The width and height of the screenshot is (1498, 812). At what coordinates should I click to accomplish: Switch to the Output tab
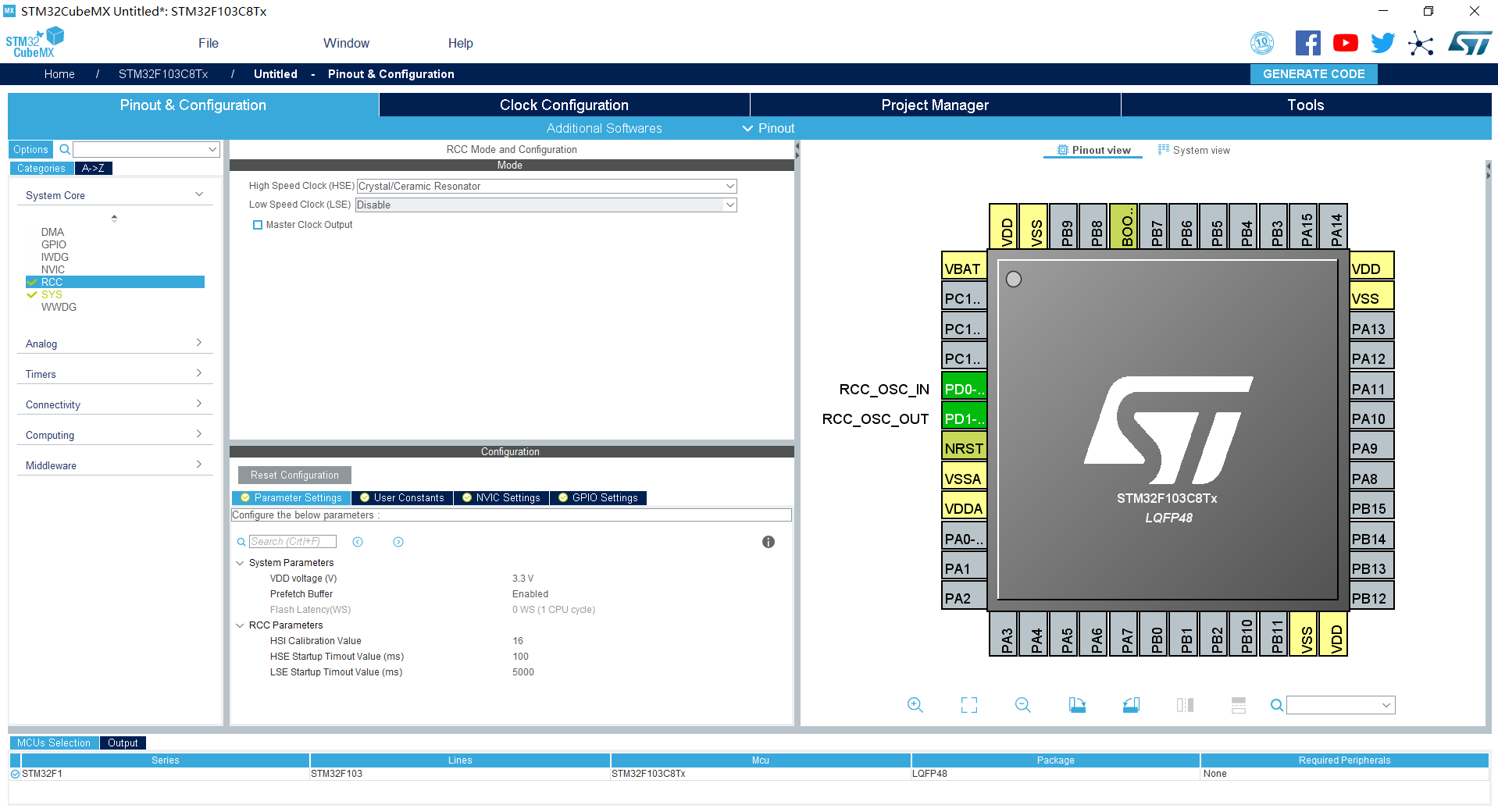click(x=123, y=743)
